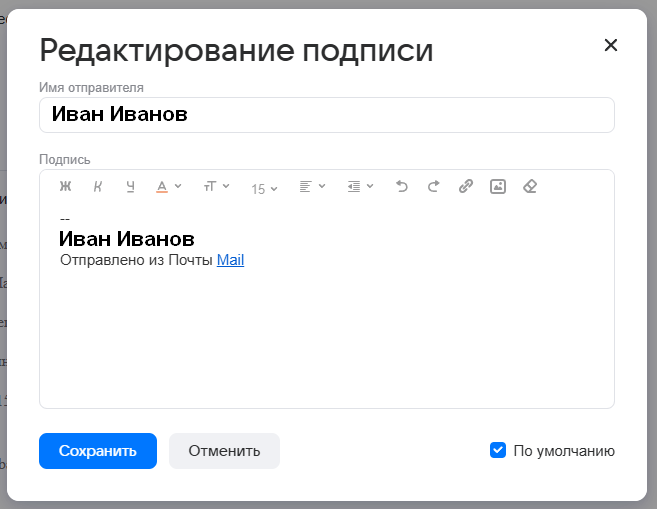This screenshot has width=657, height=509.
Task: Expand the text alignment dropdown
Action: click(312, 186)
